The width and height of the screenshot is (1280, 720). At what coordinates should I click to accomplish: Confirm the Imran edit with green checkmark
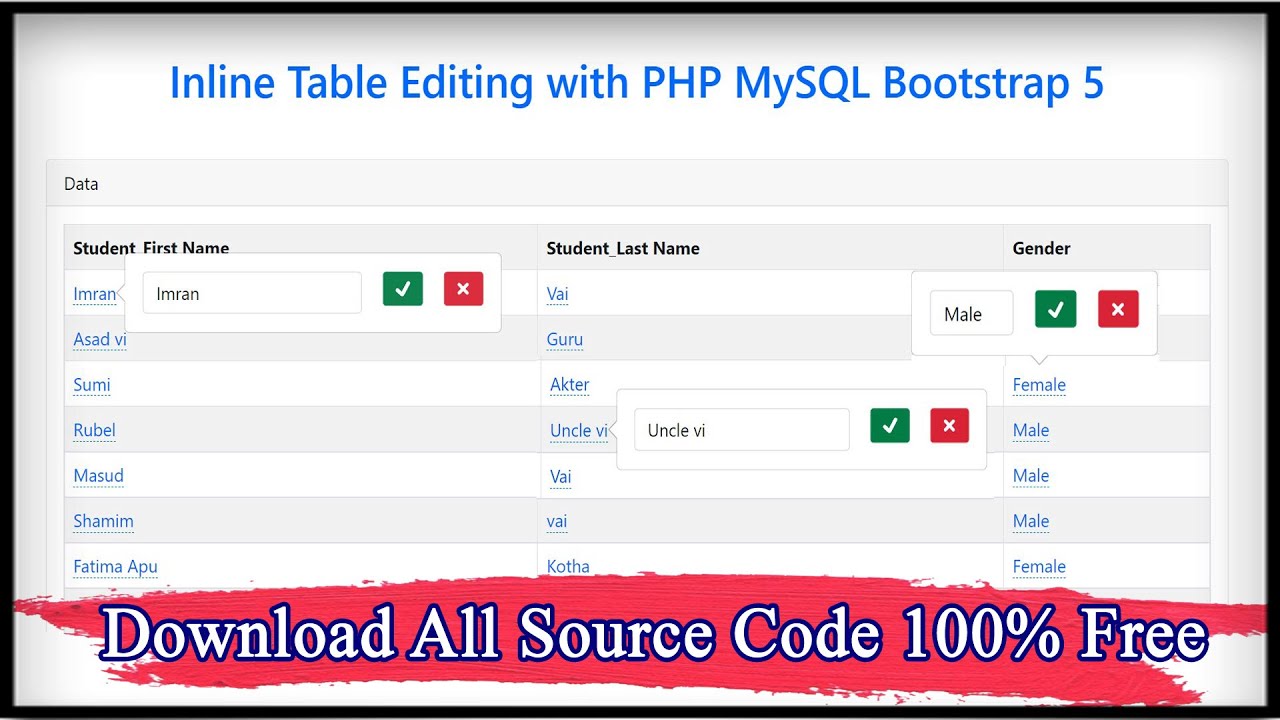403,289
